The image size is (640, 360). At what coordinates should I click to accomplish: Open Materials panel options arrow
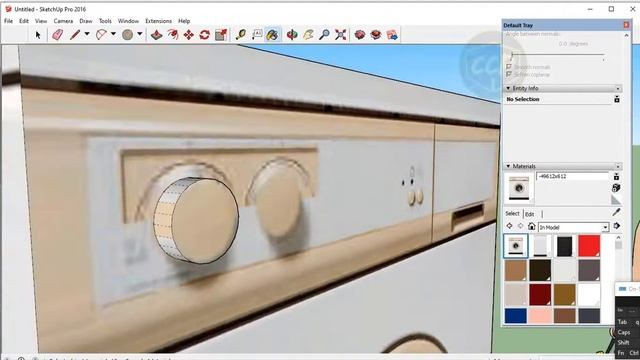618,166
